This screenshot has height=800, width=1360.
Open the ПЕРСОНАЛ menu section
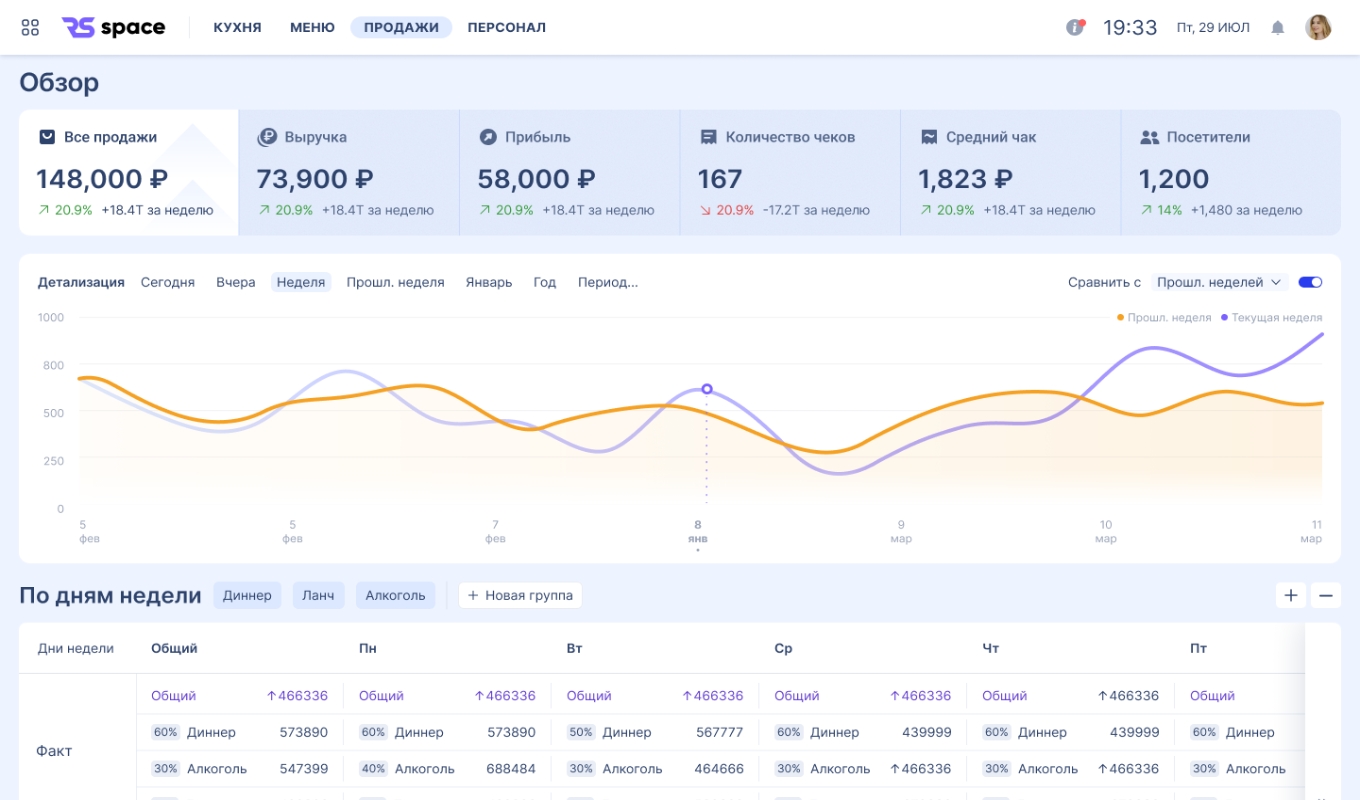506,28
